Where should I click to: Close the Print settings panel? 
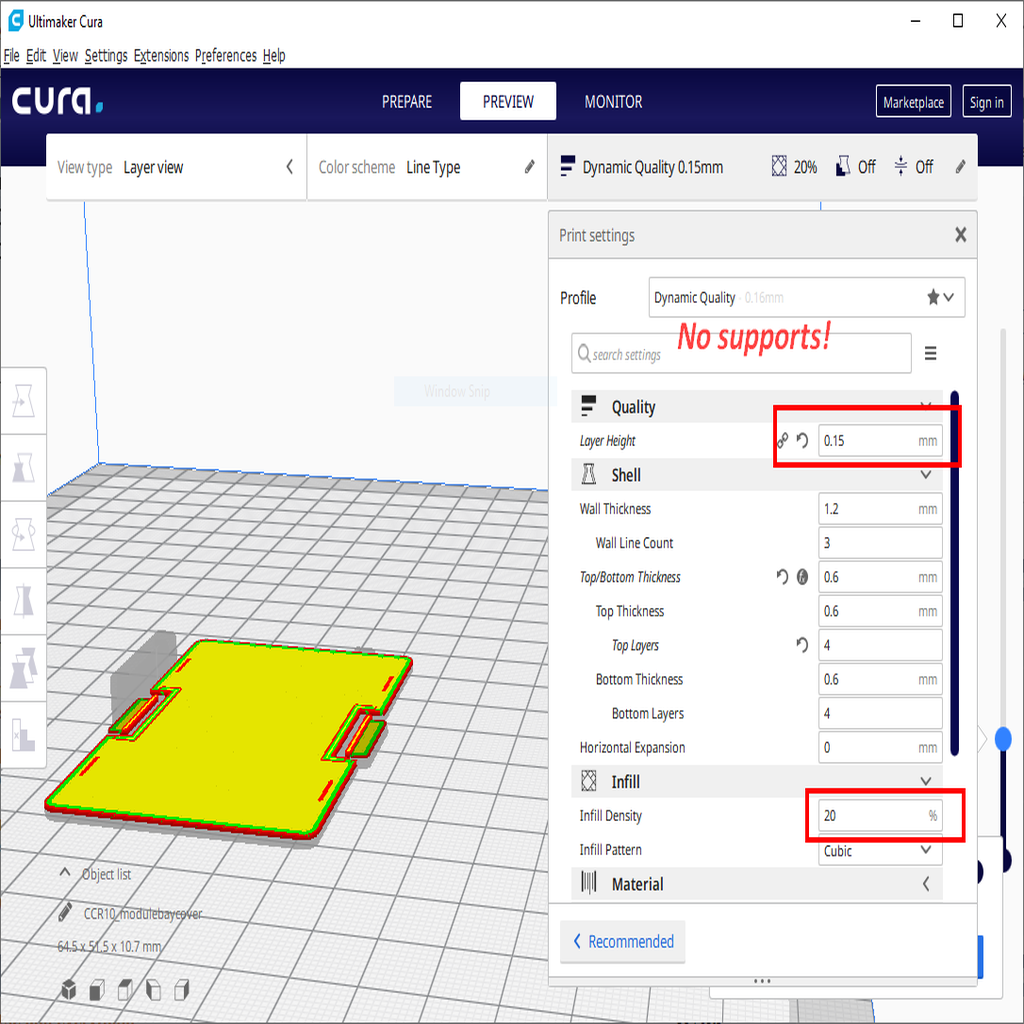coord(960,235)
